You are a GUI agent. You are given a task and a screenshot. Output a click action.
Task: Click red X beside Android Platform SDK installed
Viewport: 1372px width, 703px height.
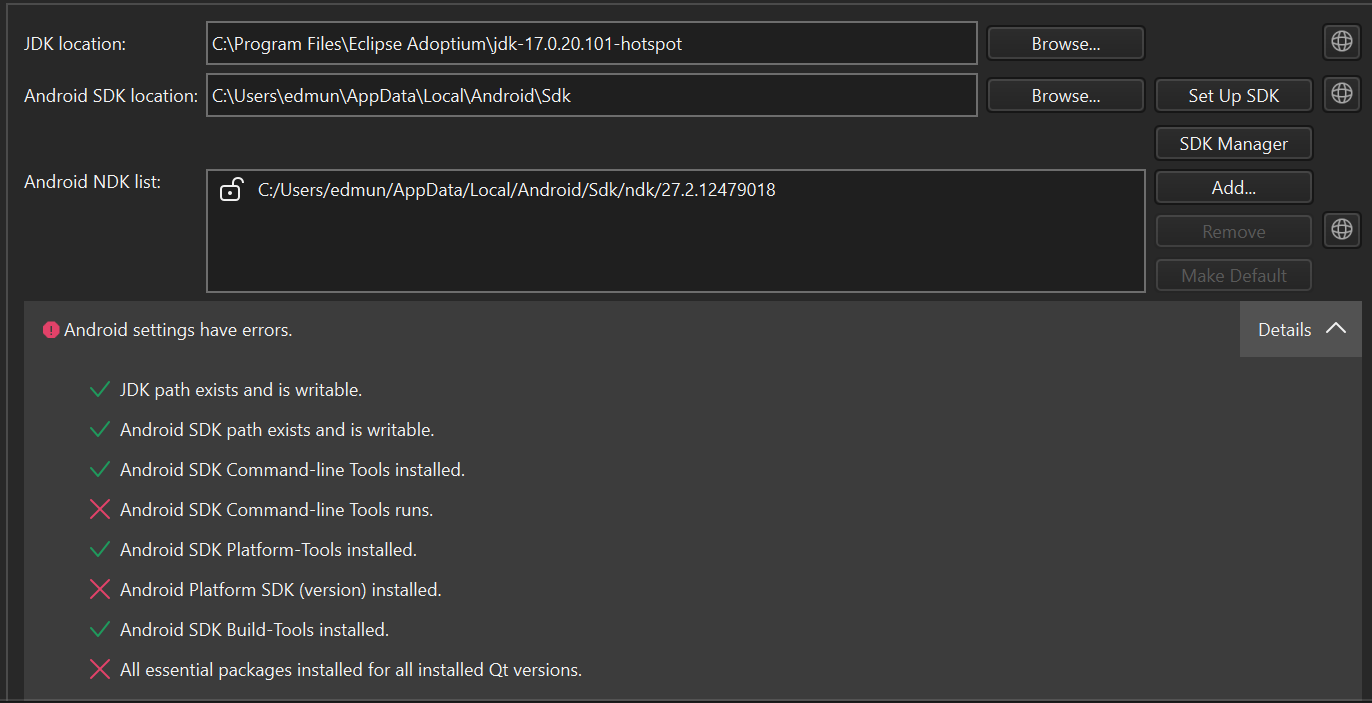coord(99,590)
